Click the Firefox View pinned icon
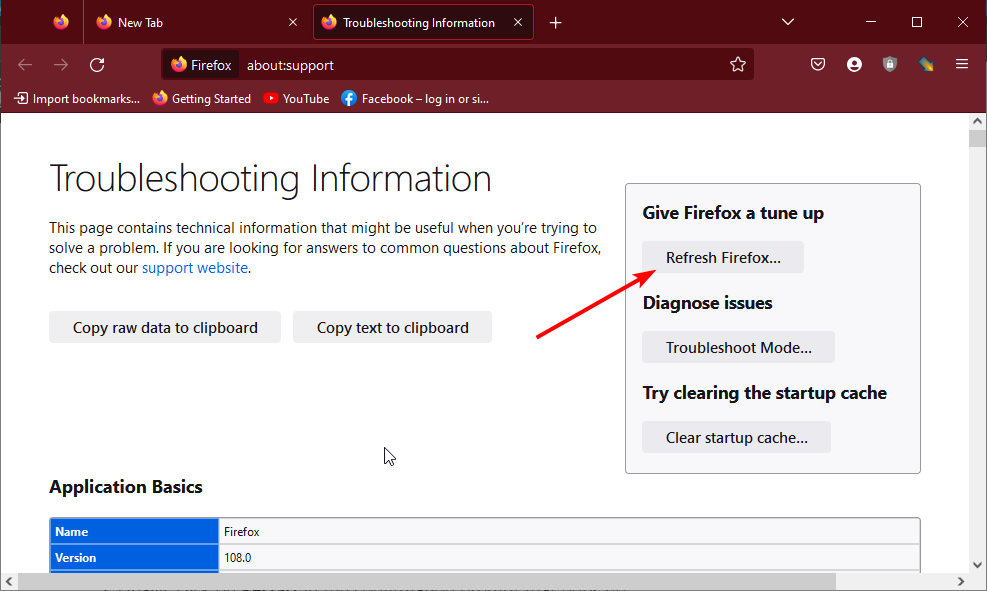 (x=61, y=23)
